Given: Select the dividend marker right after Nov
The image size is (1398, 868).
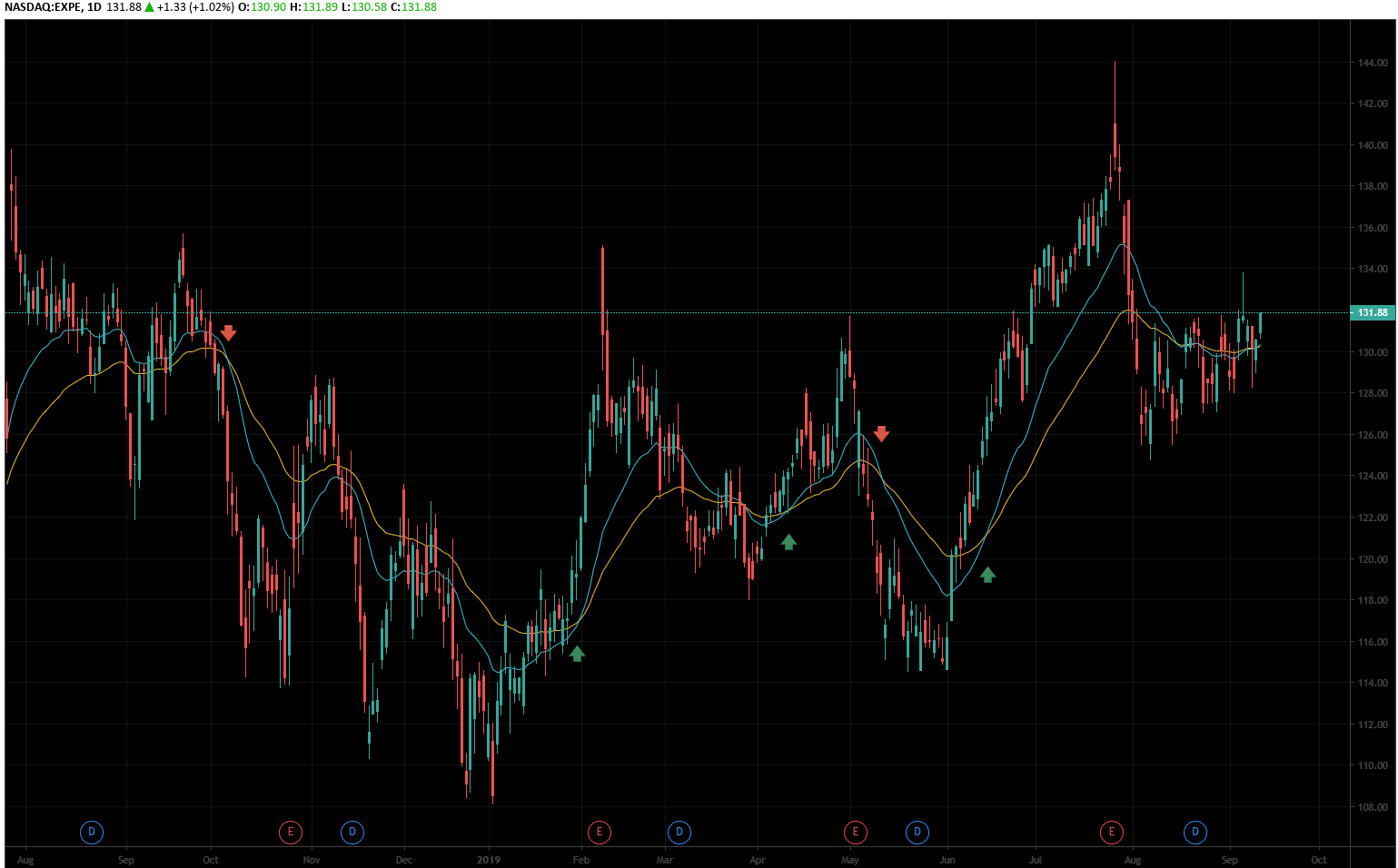Looking at the screenshot, I should [352, 832].
